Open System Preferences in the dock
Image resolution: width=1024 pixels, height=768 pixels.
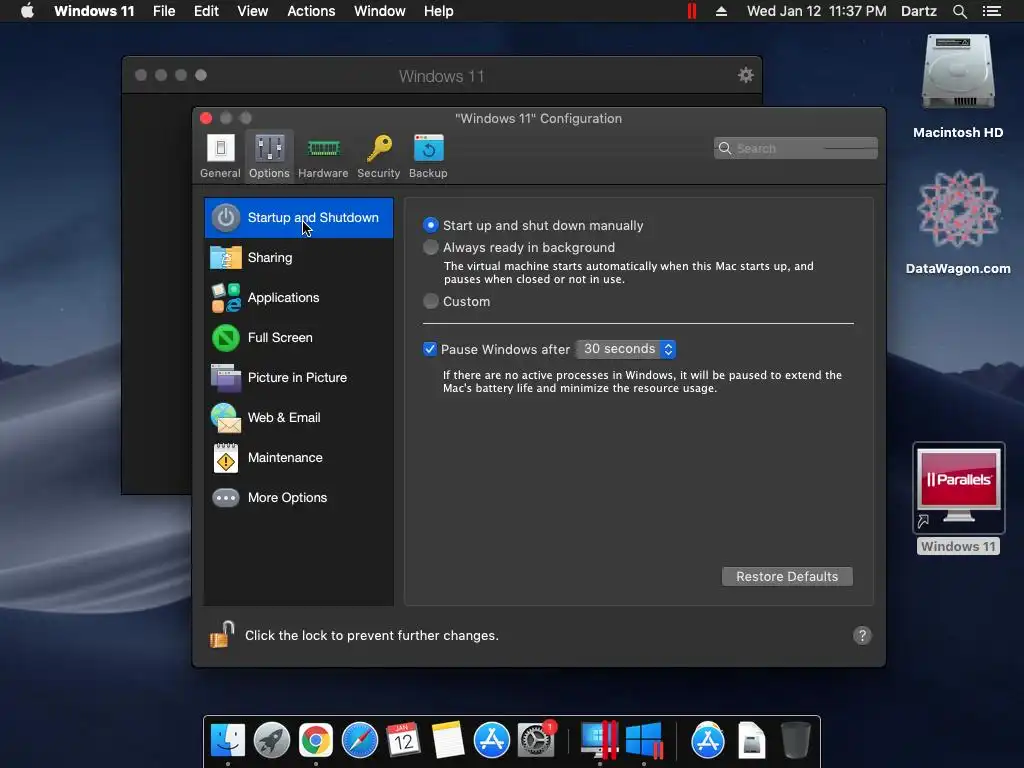(536, 741)
